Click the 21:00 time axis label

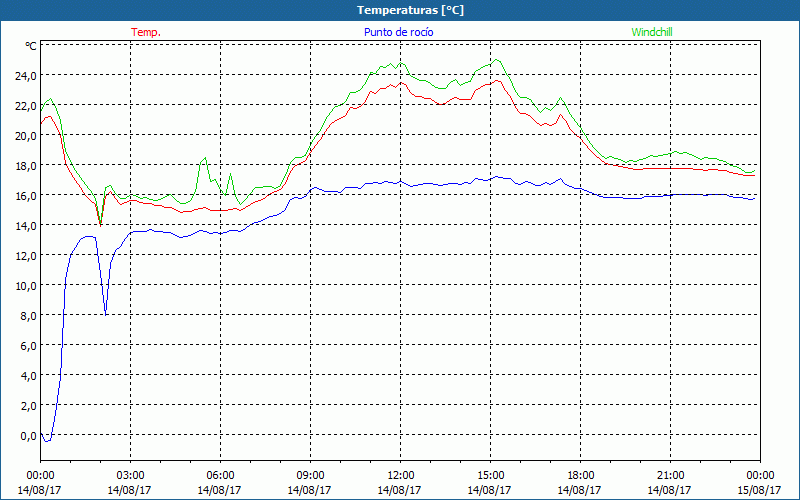tap(670, 476)
